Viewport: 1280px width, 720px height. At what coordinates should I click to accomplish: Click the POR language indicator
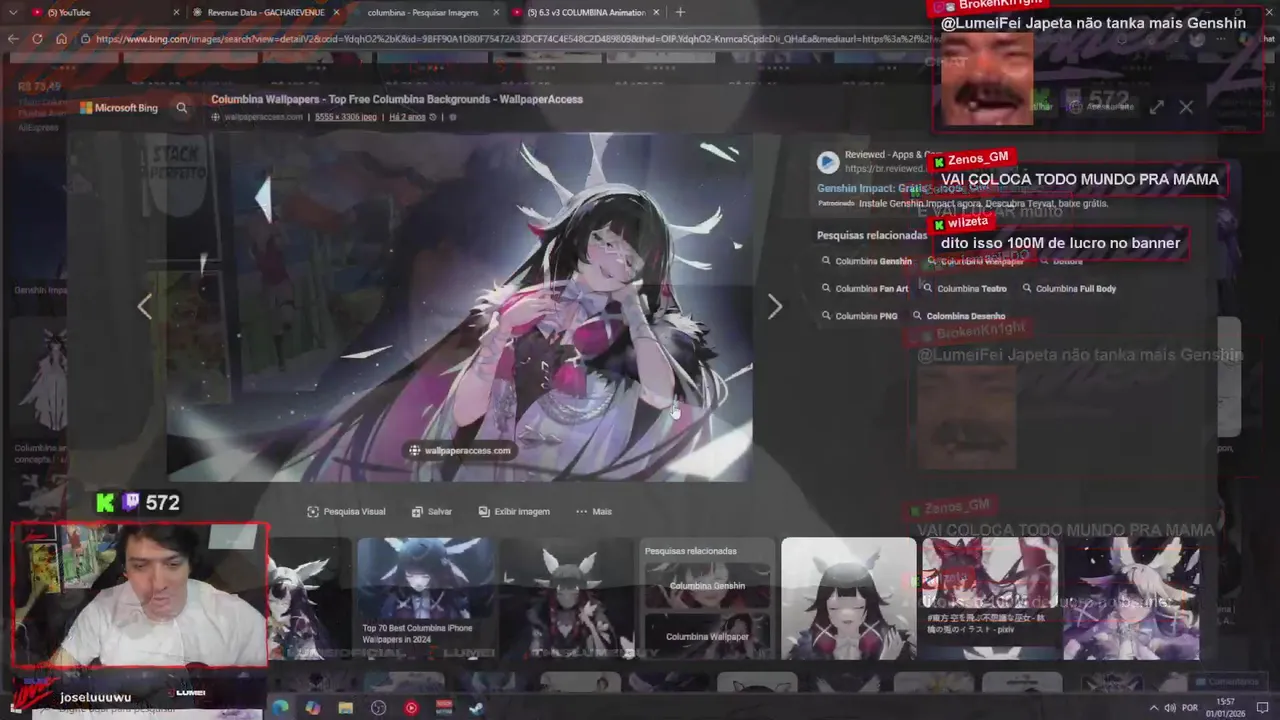point(1191,707)
